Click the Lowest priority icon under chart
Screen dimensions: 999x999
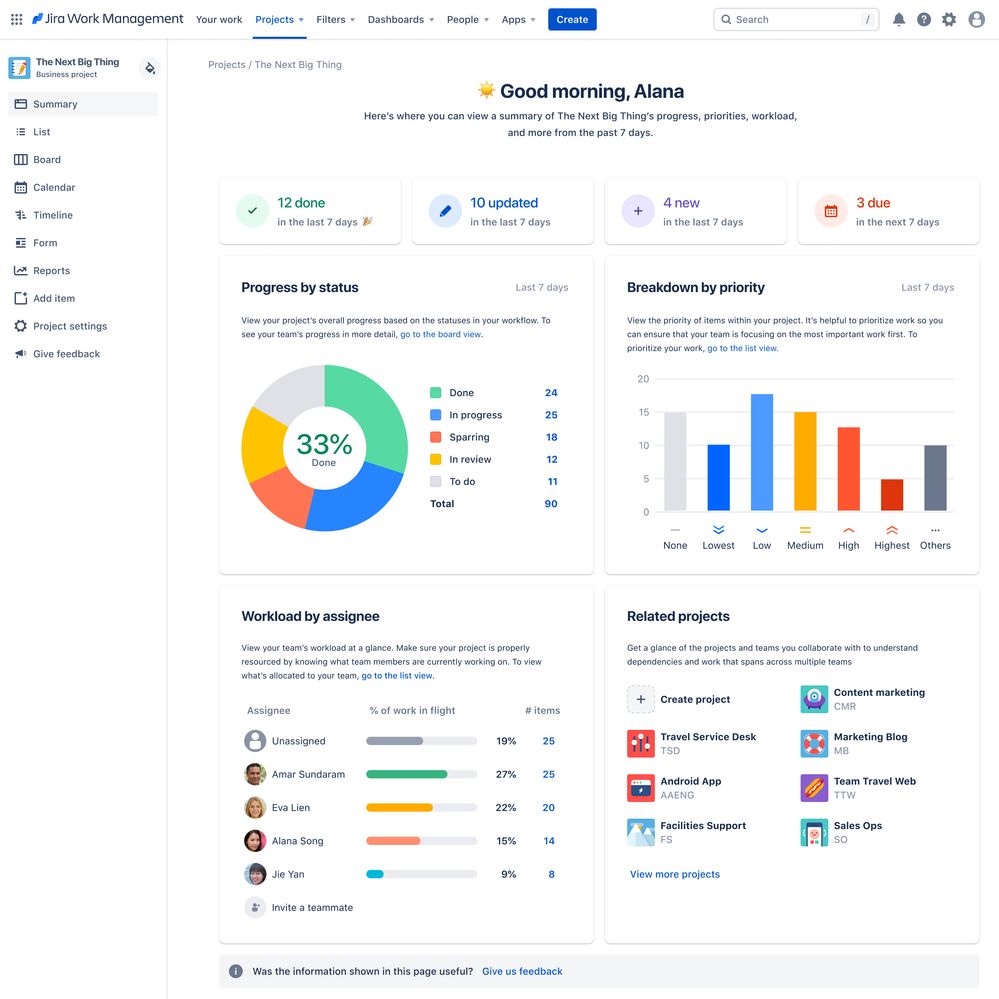[x=718, y=529]
